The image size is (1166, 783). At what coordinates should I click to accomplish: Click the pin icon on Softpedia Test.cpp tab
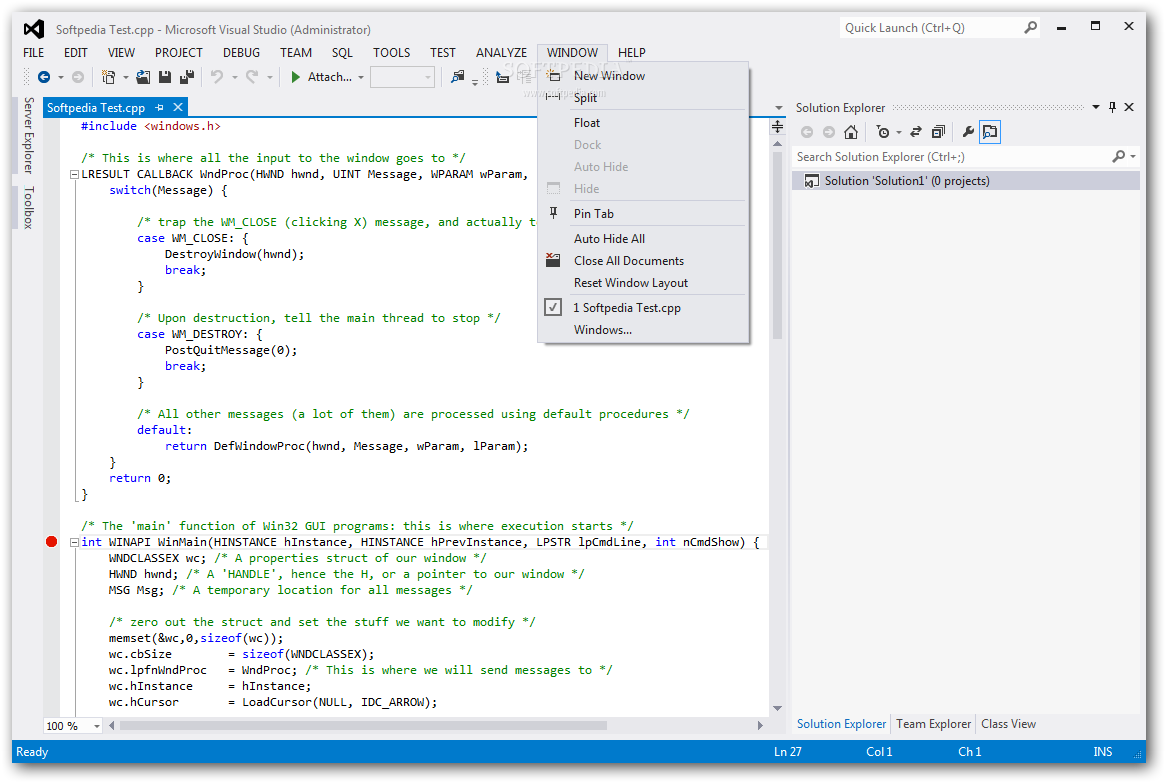click(x=159, y=107)
